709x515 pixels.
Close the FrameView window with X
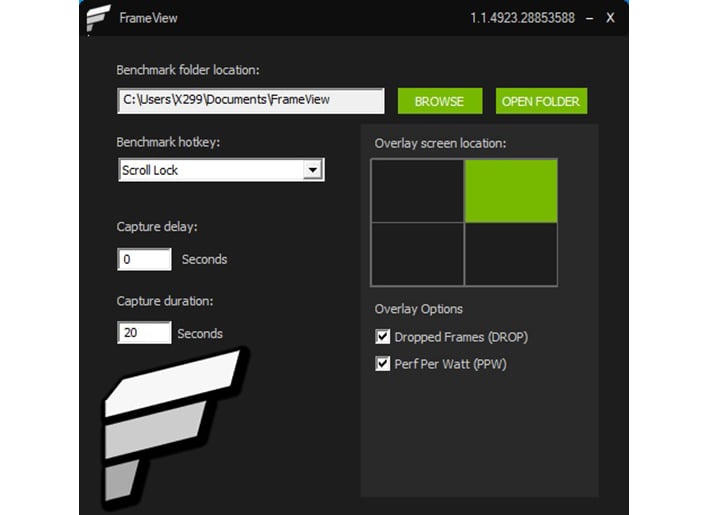tap(610, 18)
